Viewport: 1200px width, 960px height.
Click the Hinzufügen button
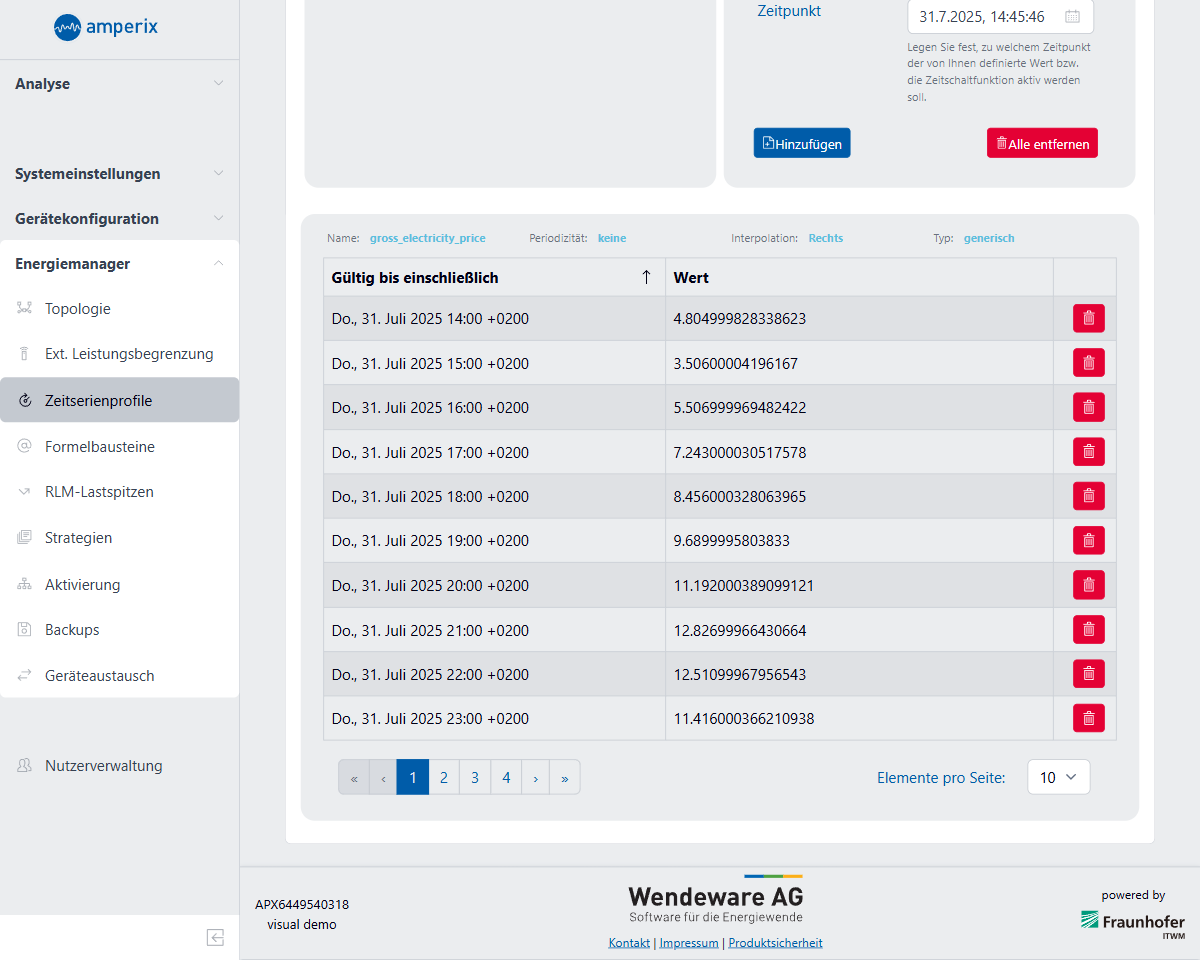click(x=802, y=143)
